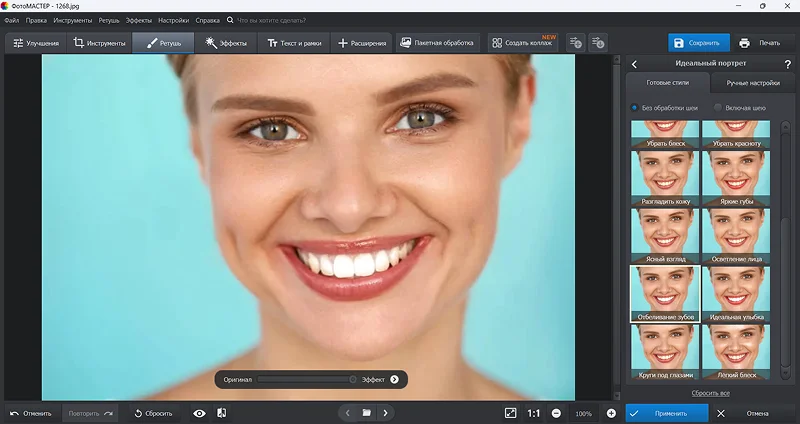This screenshot has height=424, width=800.
Task: Switch to Готовые стили tab
Action: coord(667,83)
